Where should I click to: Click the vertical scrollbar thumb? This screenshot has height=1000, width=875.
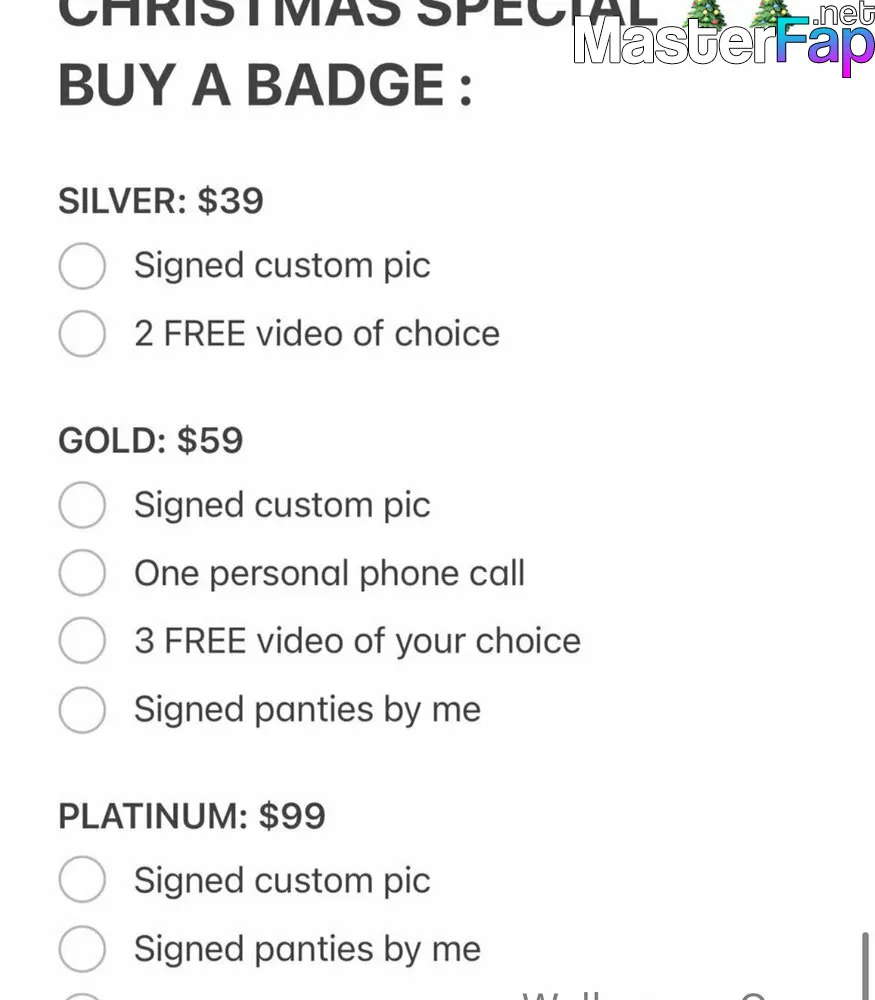click(x=865, y=966)
